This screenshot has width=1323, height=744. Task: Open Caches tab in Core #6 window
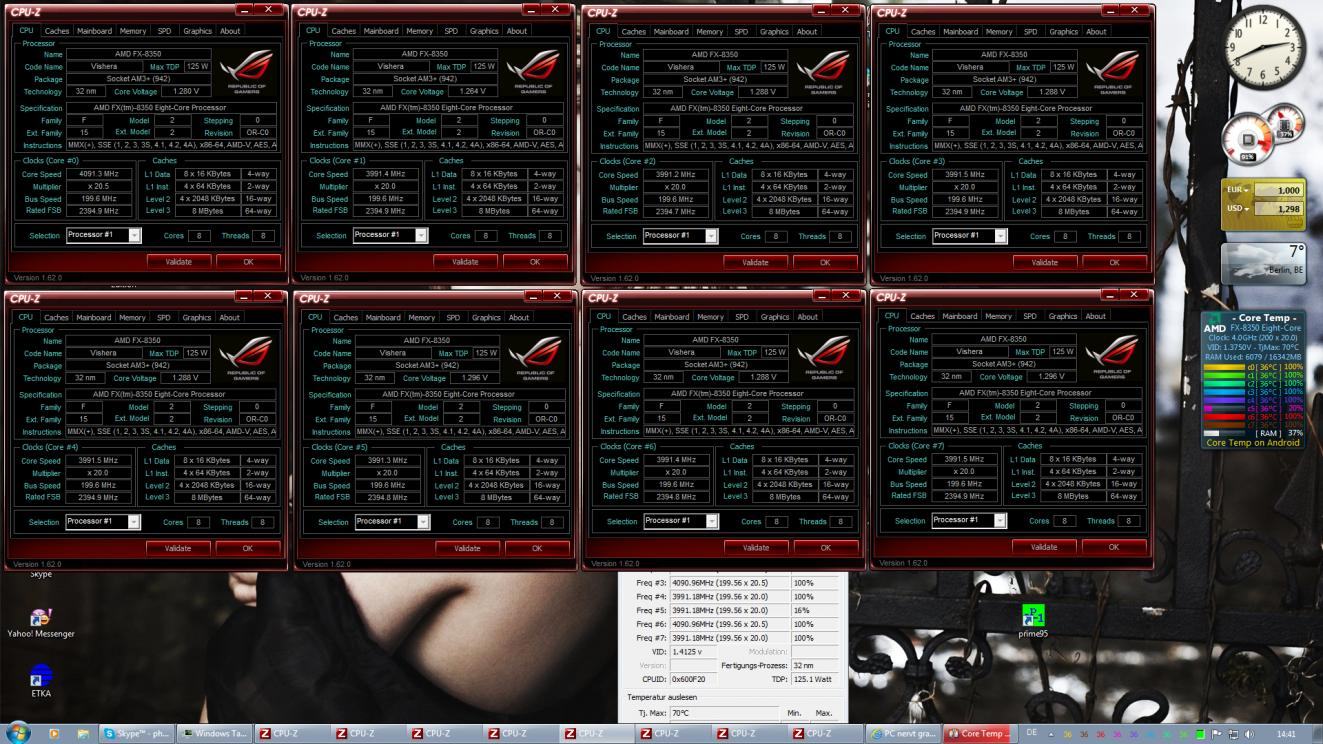point(635,317)
